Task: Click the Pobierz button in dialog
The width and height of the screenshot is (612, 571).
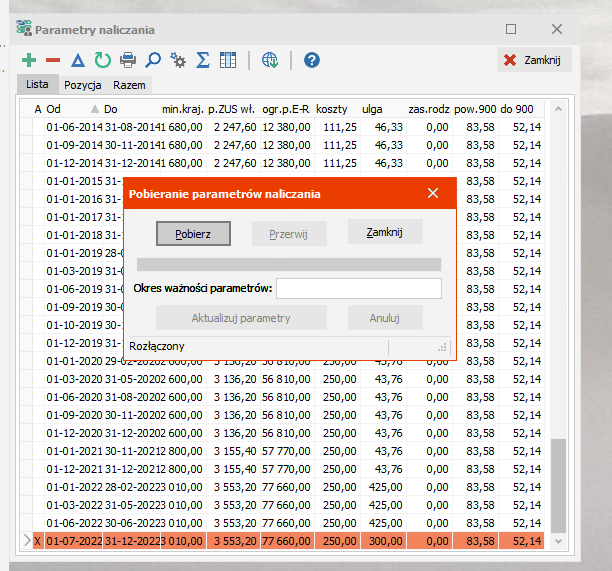Action: [x=193, y=234]
